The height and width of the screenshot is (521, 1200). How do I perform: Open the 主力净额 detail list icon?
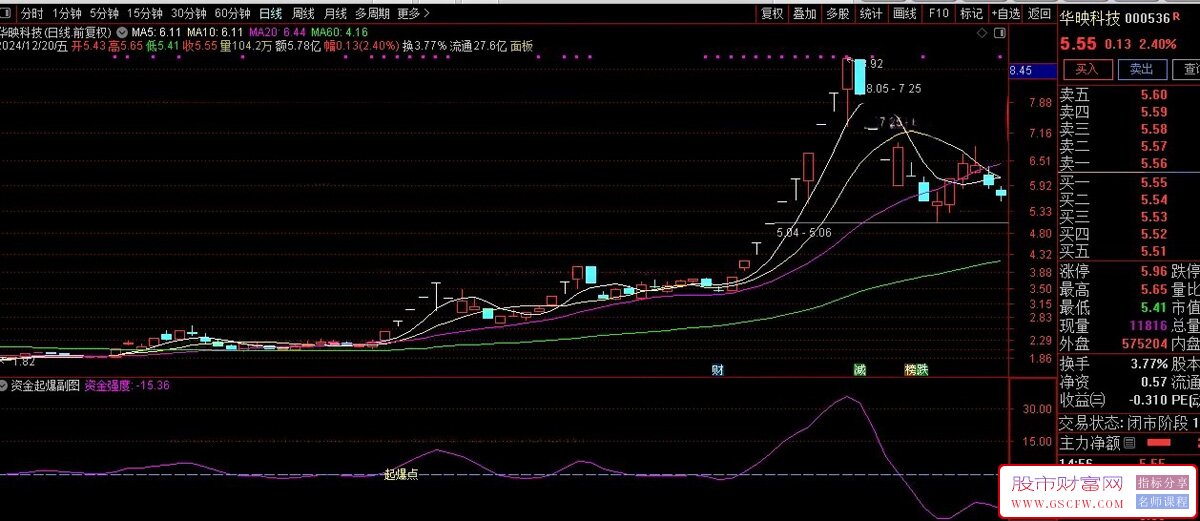coord(1129,443)
